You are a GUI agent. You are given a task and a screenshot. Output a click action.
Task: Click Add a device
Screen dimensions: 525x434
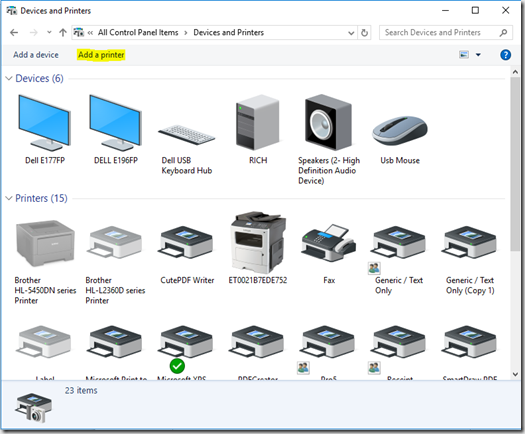(x=36, y=55)
